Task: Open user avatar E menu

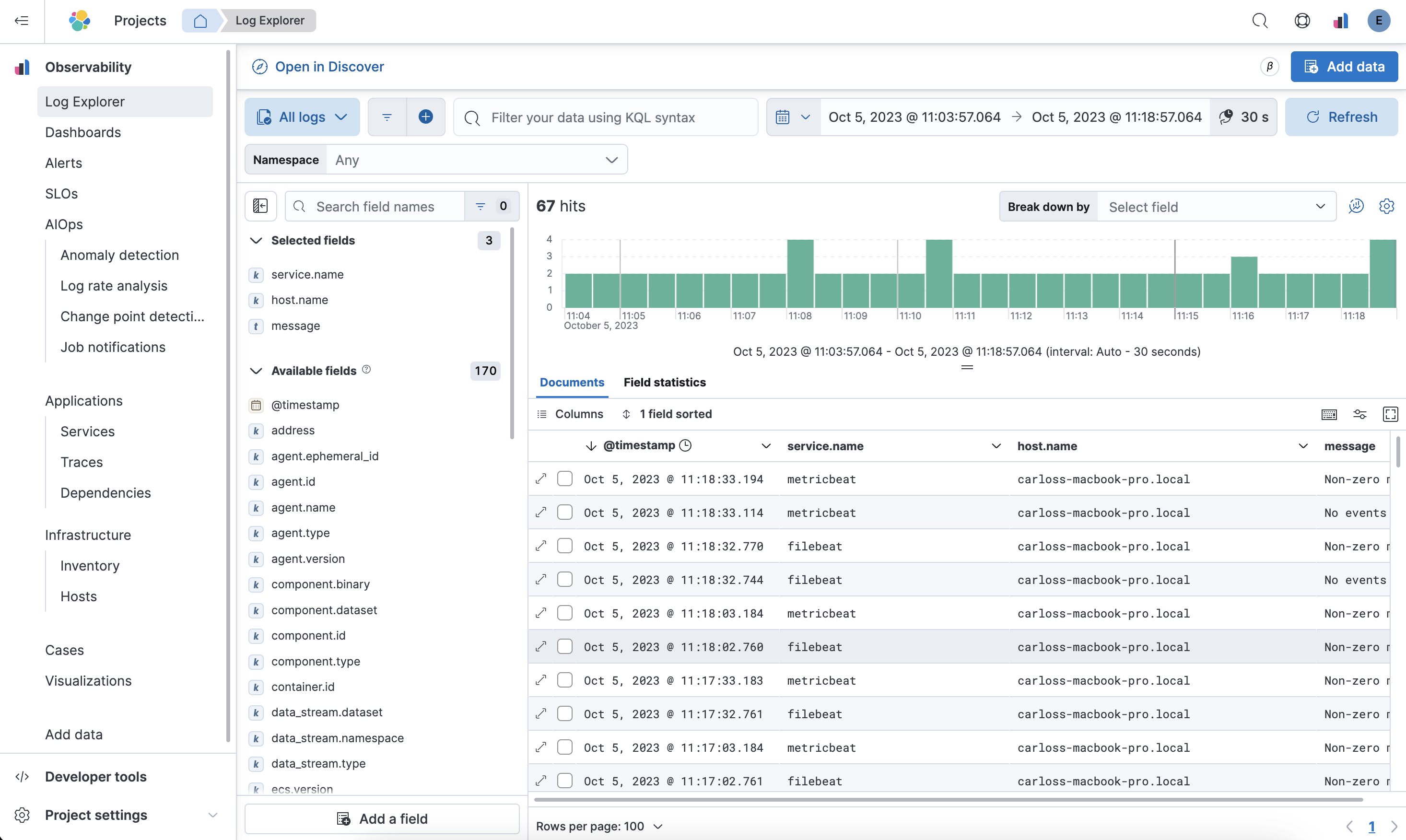Action: 1379,21
